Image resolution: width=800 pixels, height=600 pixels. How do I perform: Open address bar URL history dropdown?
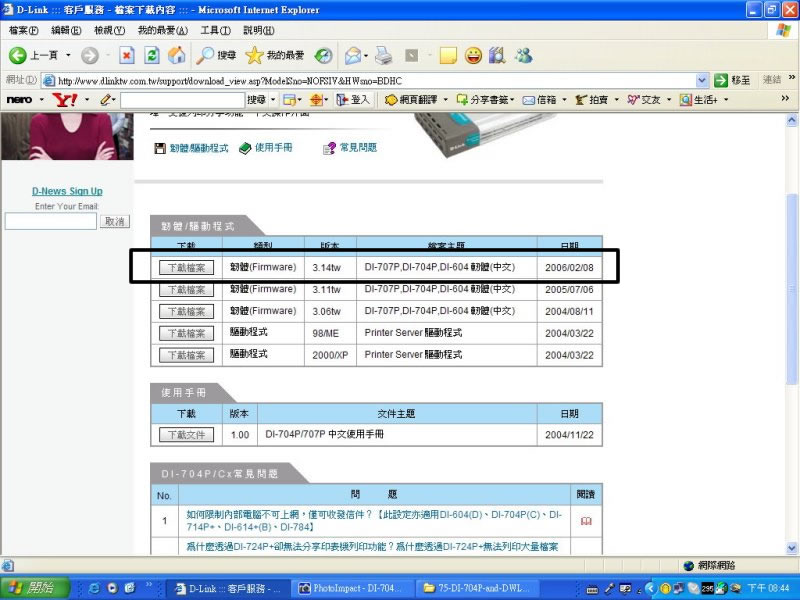tap(702, 80)
